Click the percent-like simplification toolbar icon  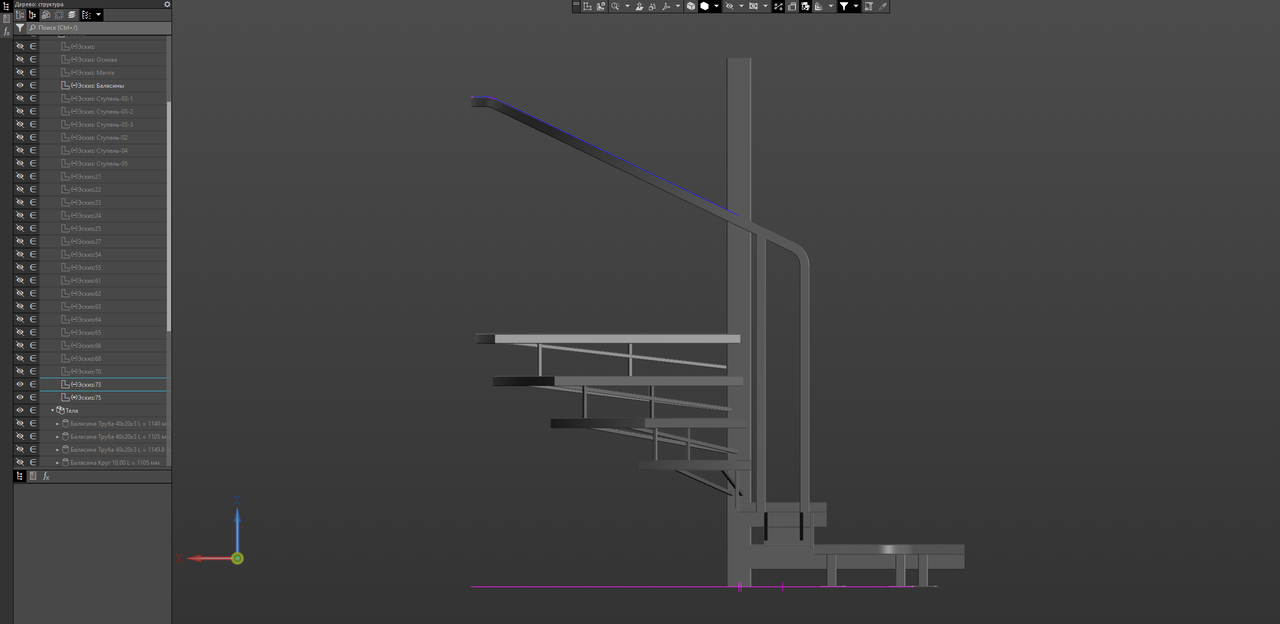(778, 6)
